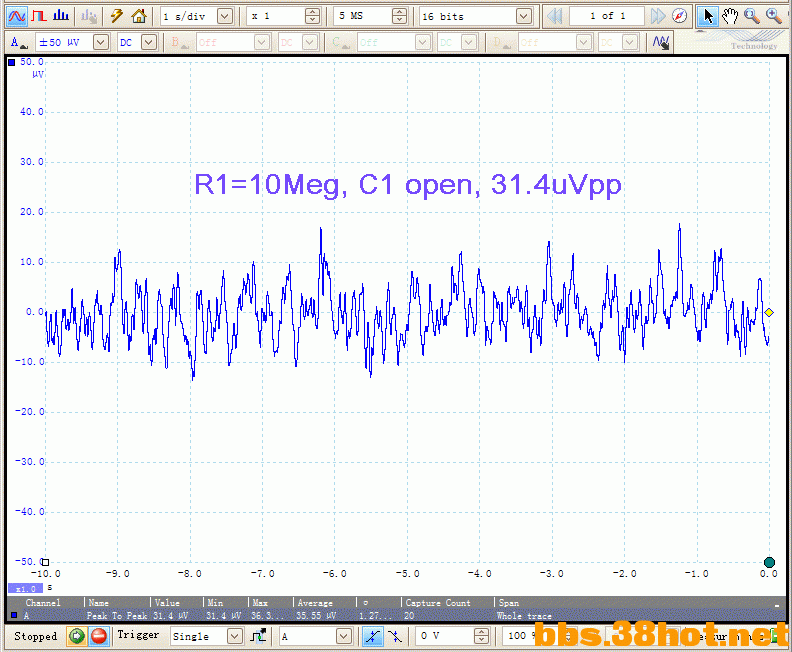Select the Peak To Peak measurement row
The width and height of the screenshot is (792, 652).
tap(393, 616)
